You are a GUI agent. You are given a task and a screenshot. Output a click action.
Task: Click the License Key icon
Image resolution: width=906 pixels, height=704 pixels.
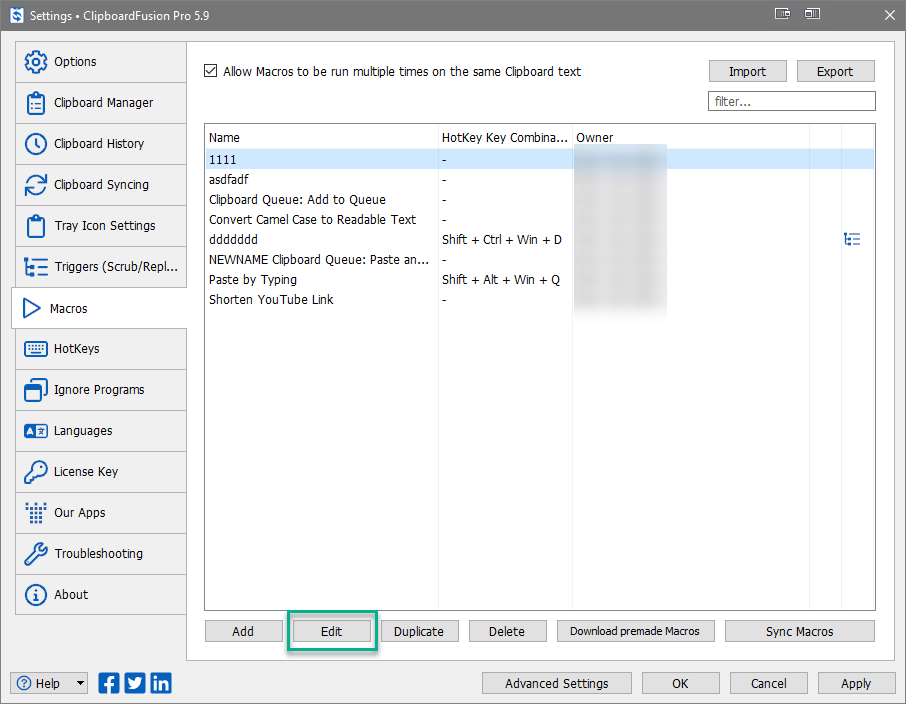[36, 472]
